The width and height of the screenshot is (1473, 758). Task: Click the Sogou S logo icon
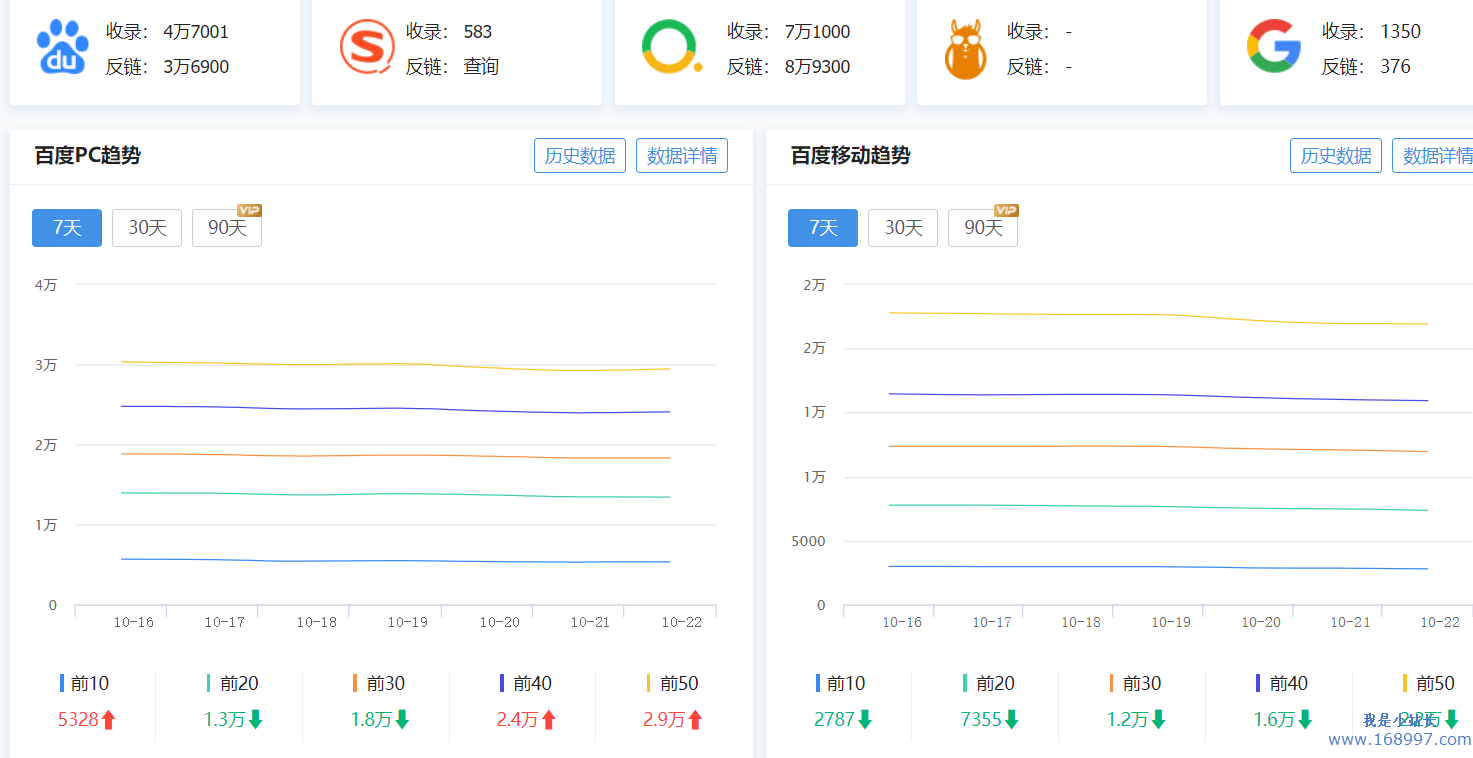(x=367, y=47)
